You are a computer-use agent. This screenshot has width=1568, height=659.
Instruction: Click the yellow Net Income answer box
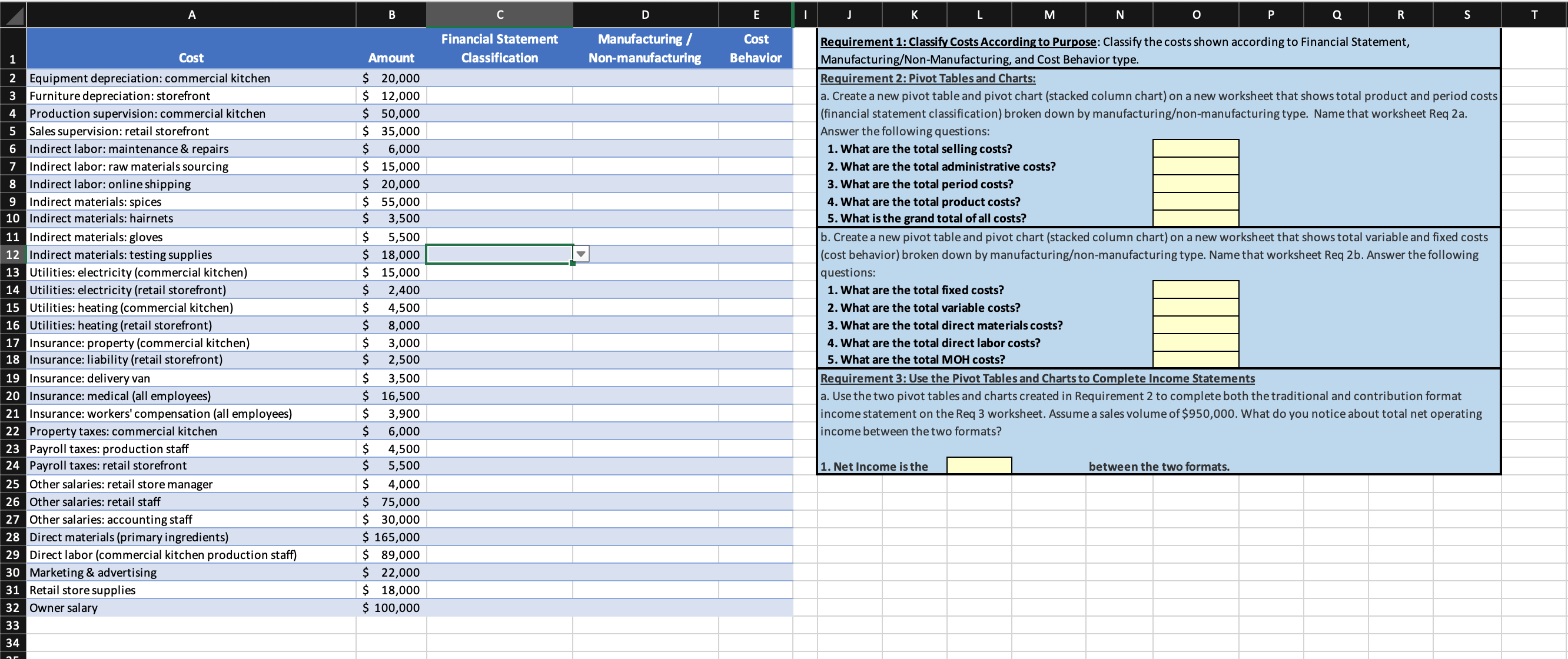pos(978,466)
